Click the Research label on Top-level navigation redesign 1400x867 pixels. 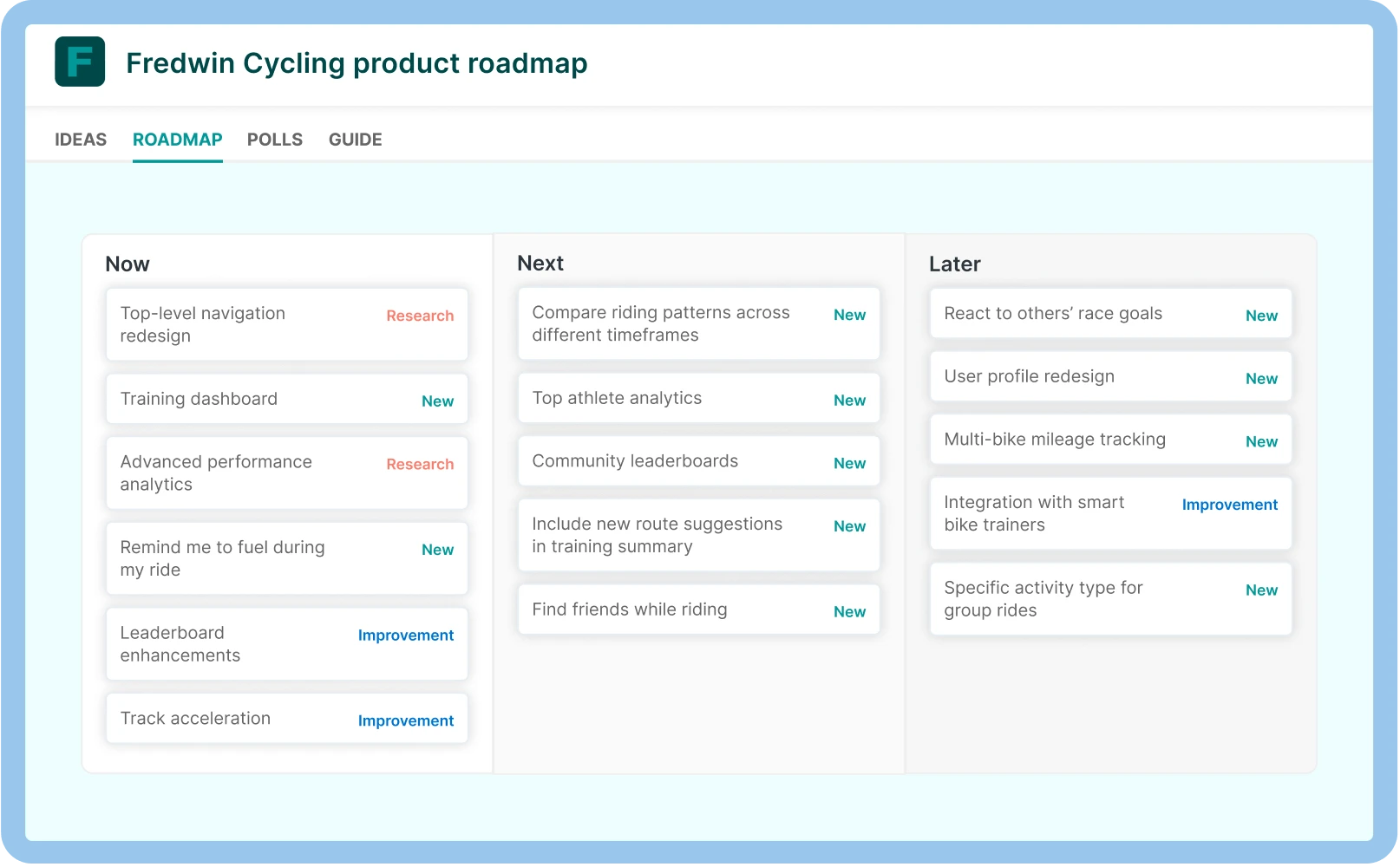420,316
